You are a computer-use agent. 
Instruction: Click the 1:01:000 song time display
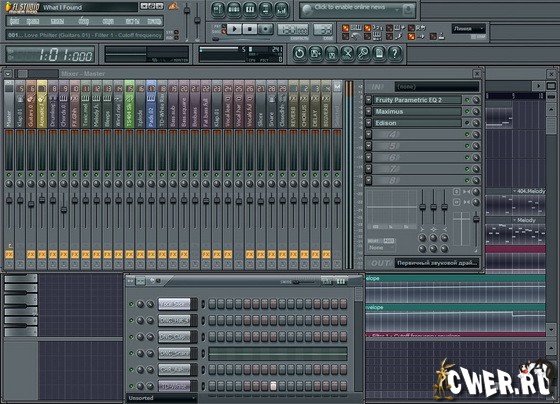pyautogui.click(x=50, y=55)
